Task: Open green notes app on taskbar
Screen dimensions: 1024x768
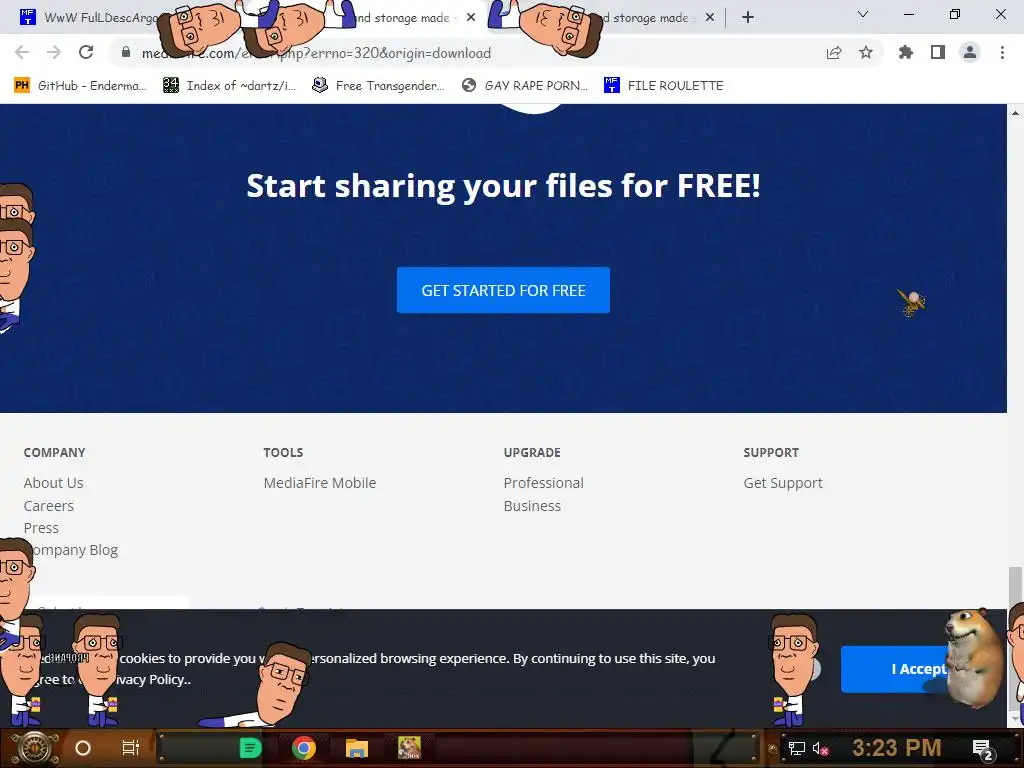Action: (x=250, y=748)
